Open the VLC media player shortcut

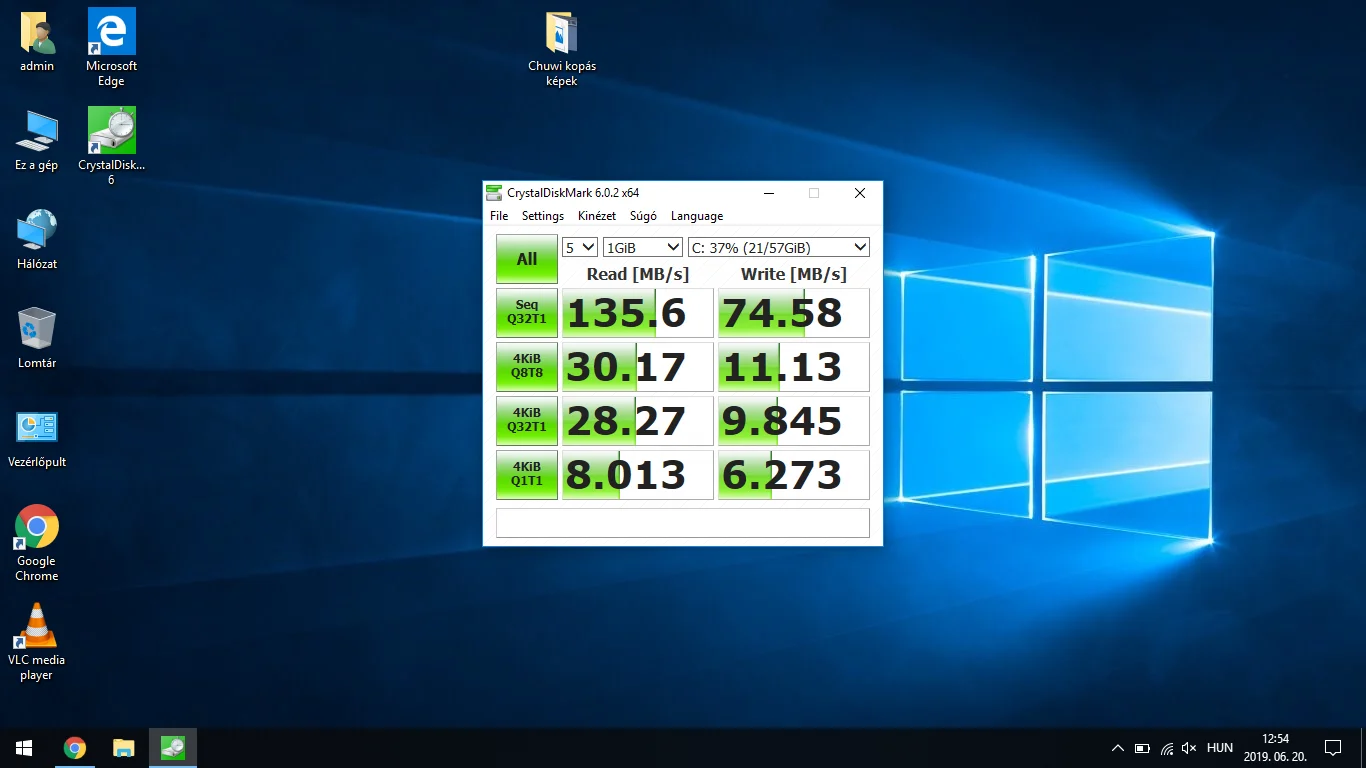pos(37,627)
